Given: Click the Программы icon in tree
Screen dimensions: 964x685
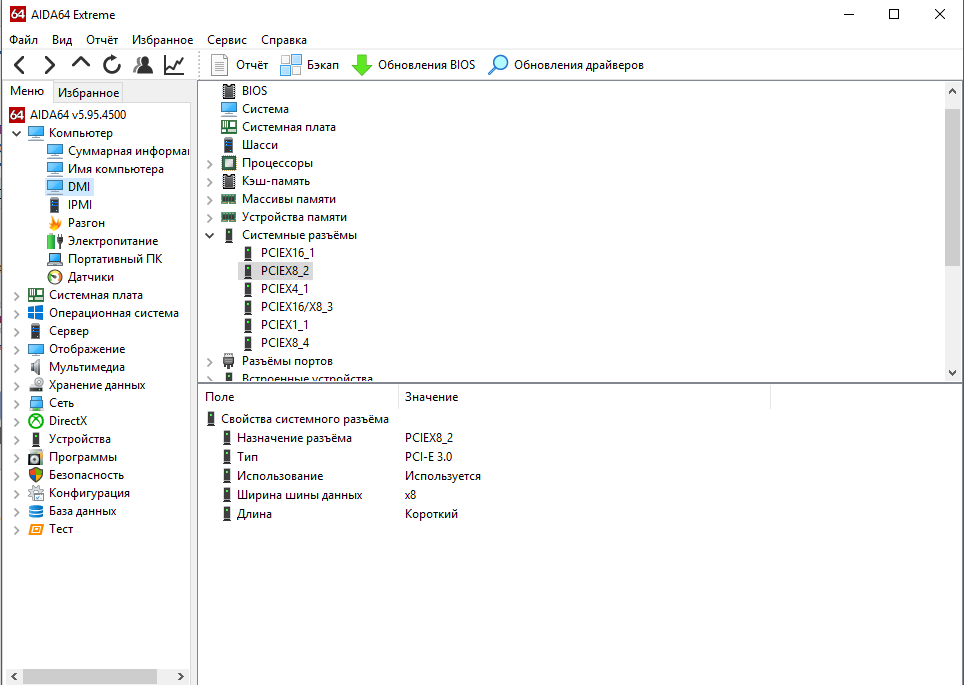Looking at the screenshot, I should 36,457.
